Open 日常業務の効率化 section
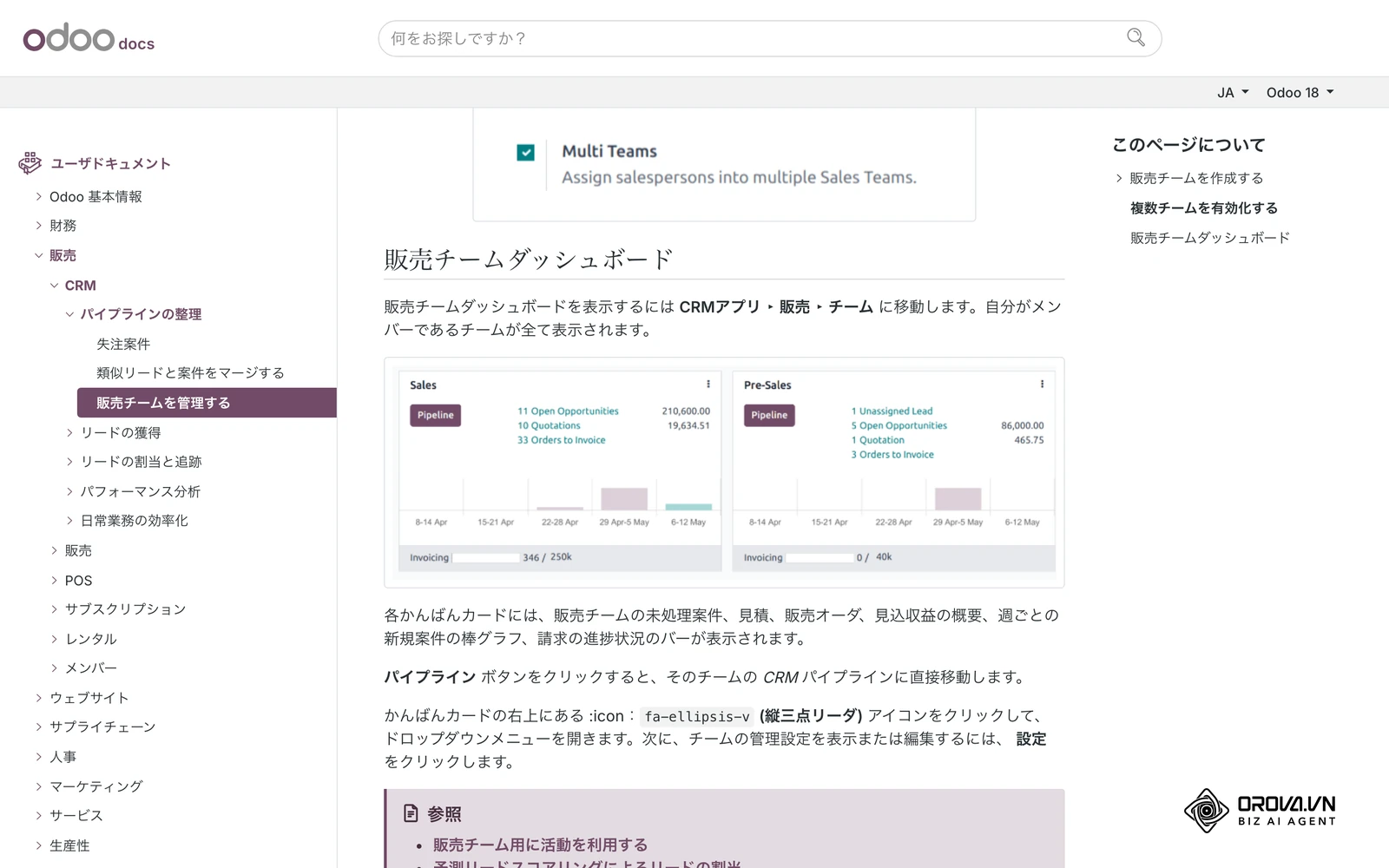This screenshot has height=868, width=1389. 134,521
